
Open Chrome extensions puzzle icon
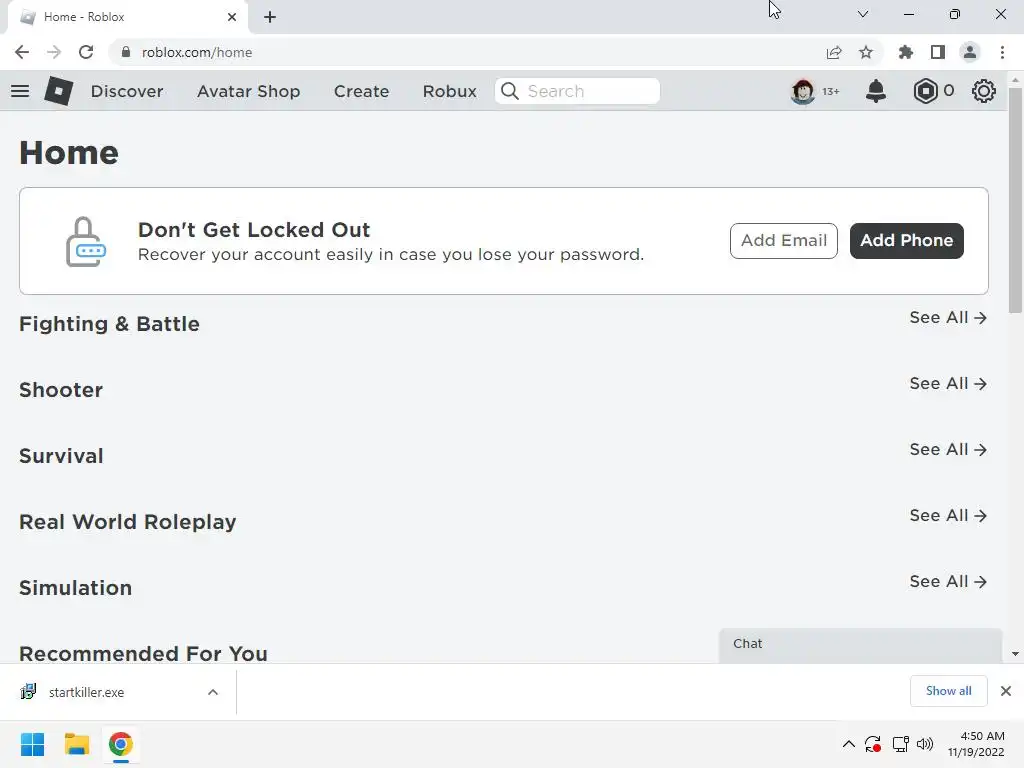pos(906,52)
